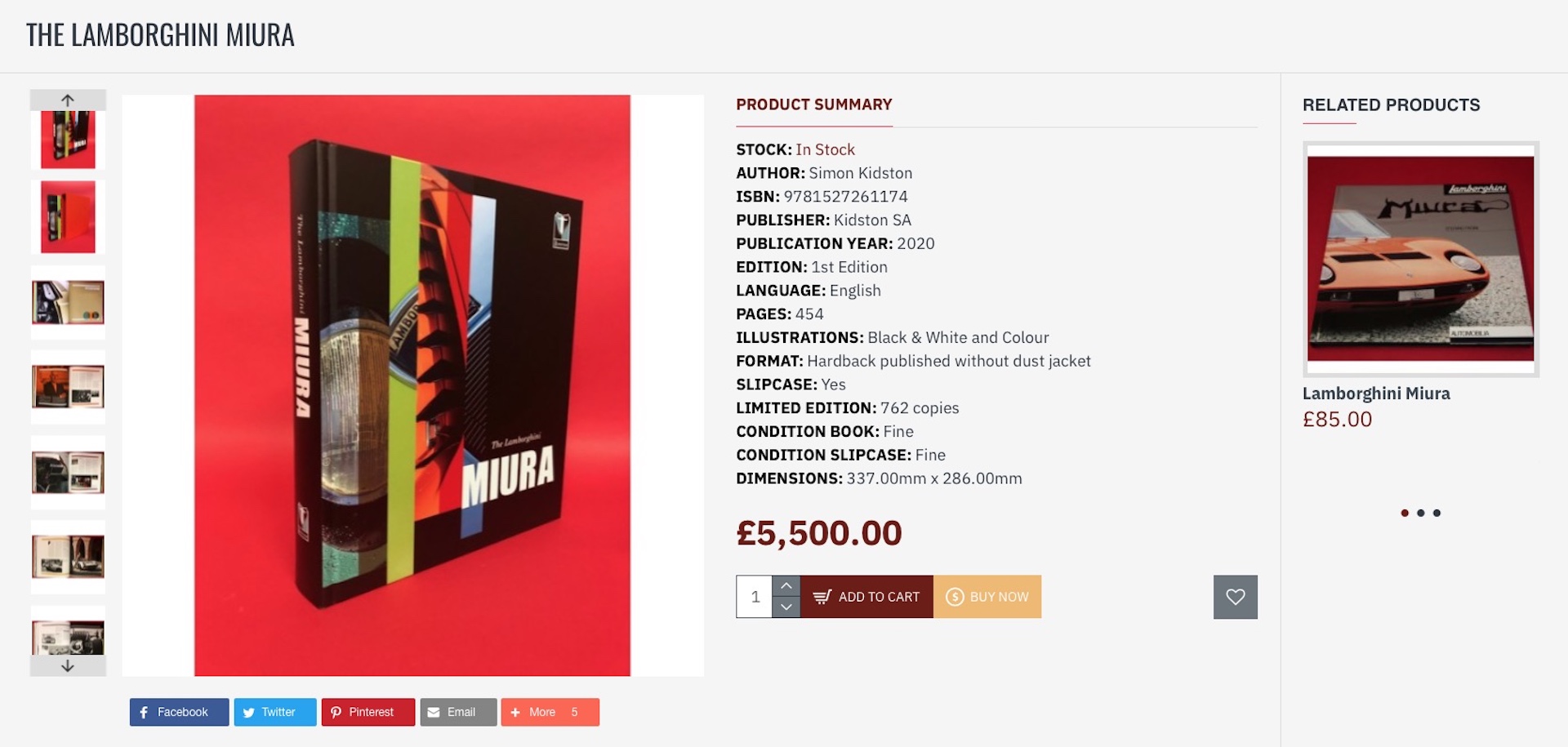The image size is (1568, 747).
Task: Increase quantity with up arrow
Action: (786, 586)
